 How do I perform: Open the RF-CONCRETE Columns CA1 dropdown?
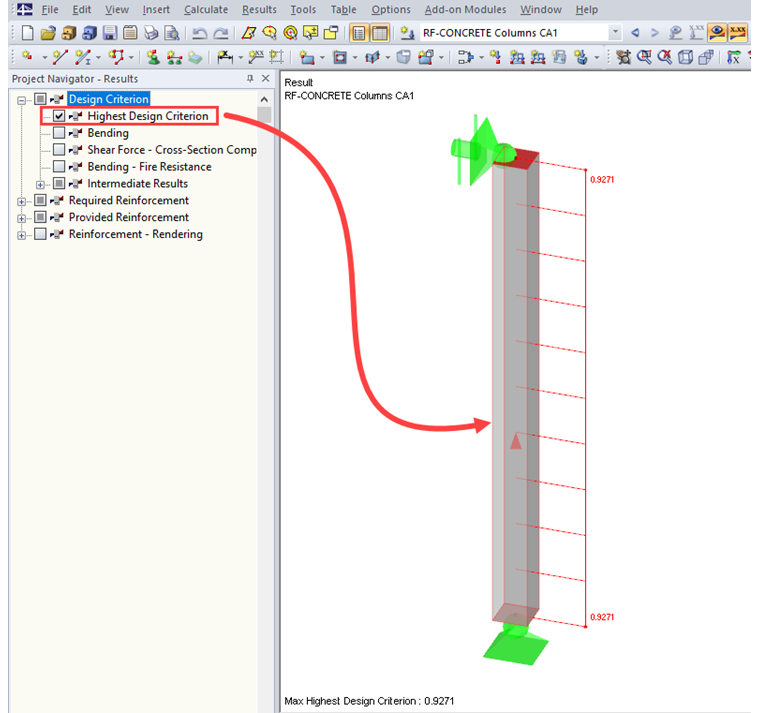tap(615, 32)
